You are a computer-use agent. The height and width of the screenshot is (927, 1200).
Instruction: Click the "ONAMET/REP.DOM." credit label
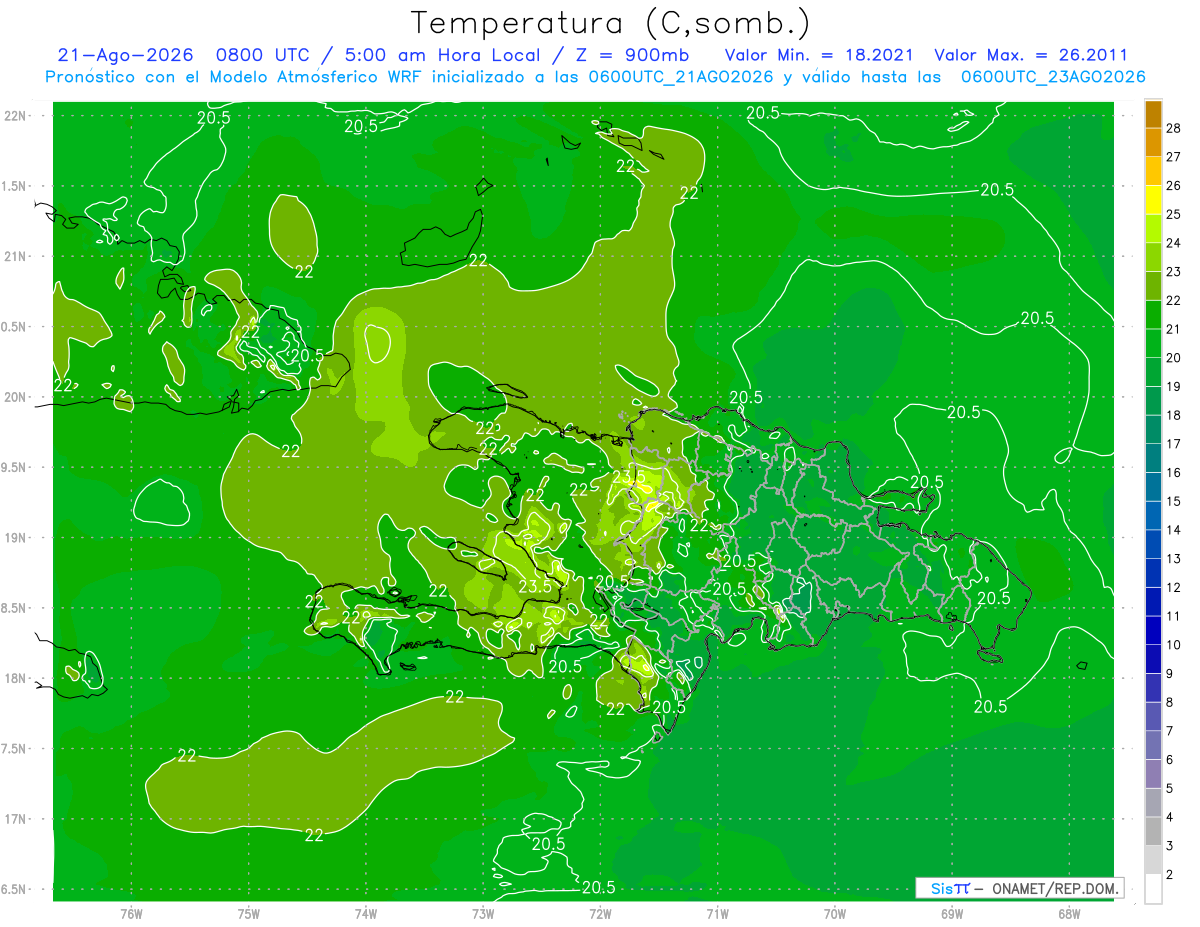1054,888
